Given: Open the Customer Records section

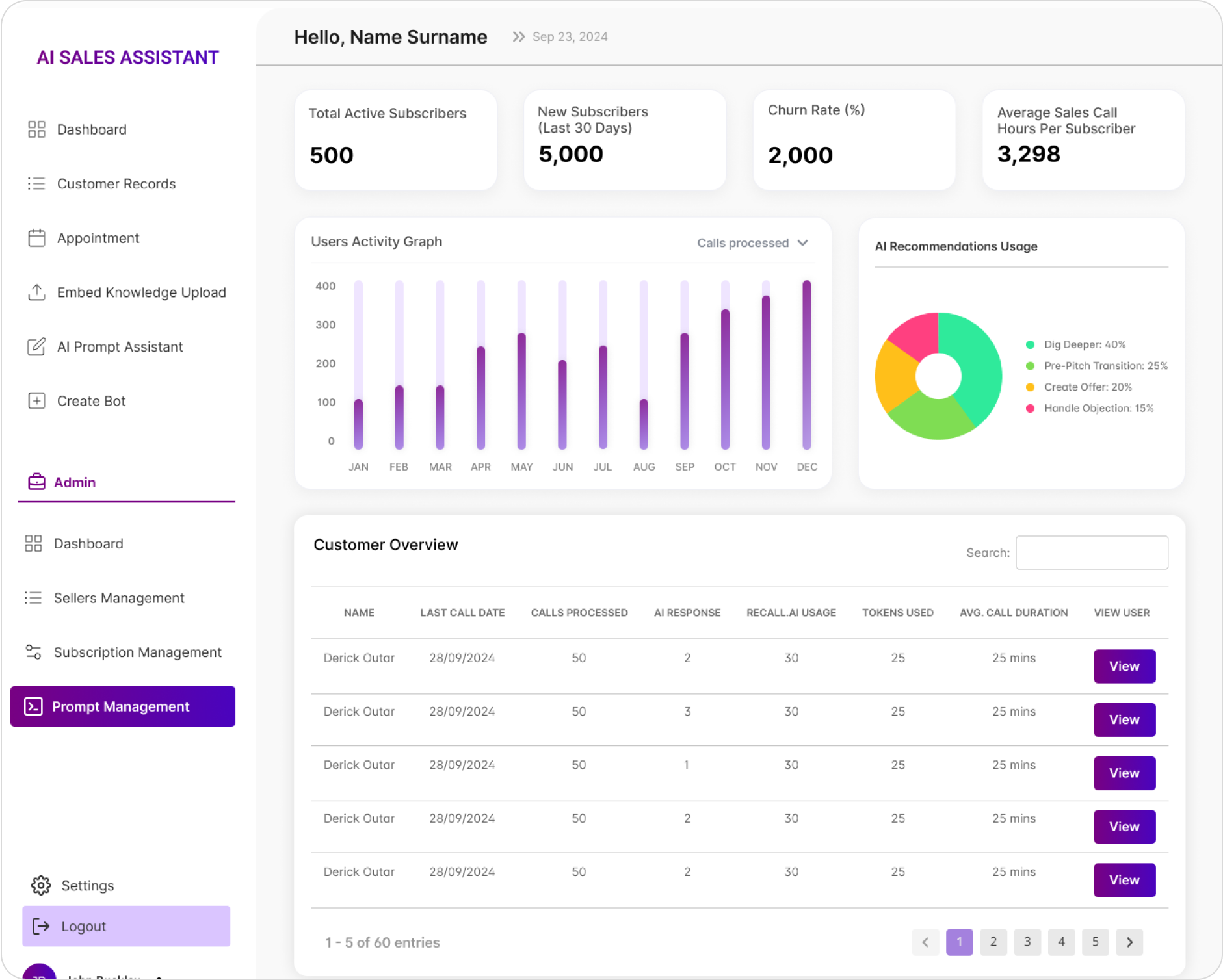Looking at the screenshot, I should (116, 184).
